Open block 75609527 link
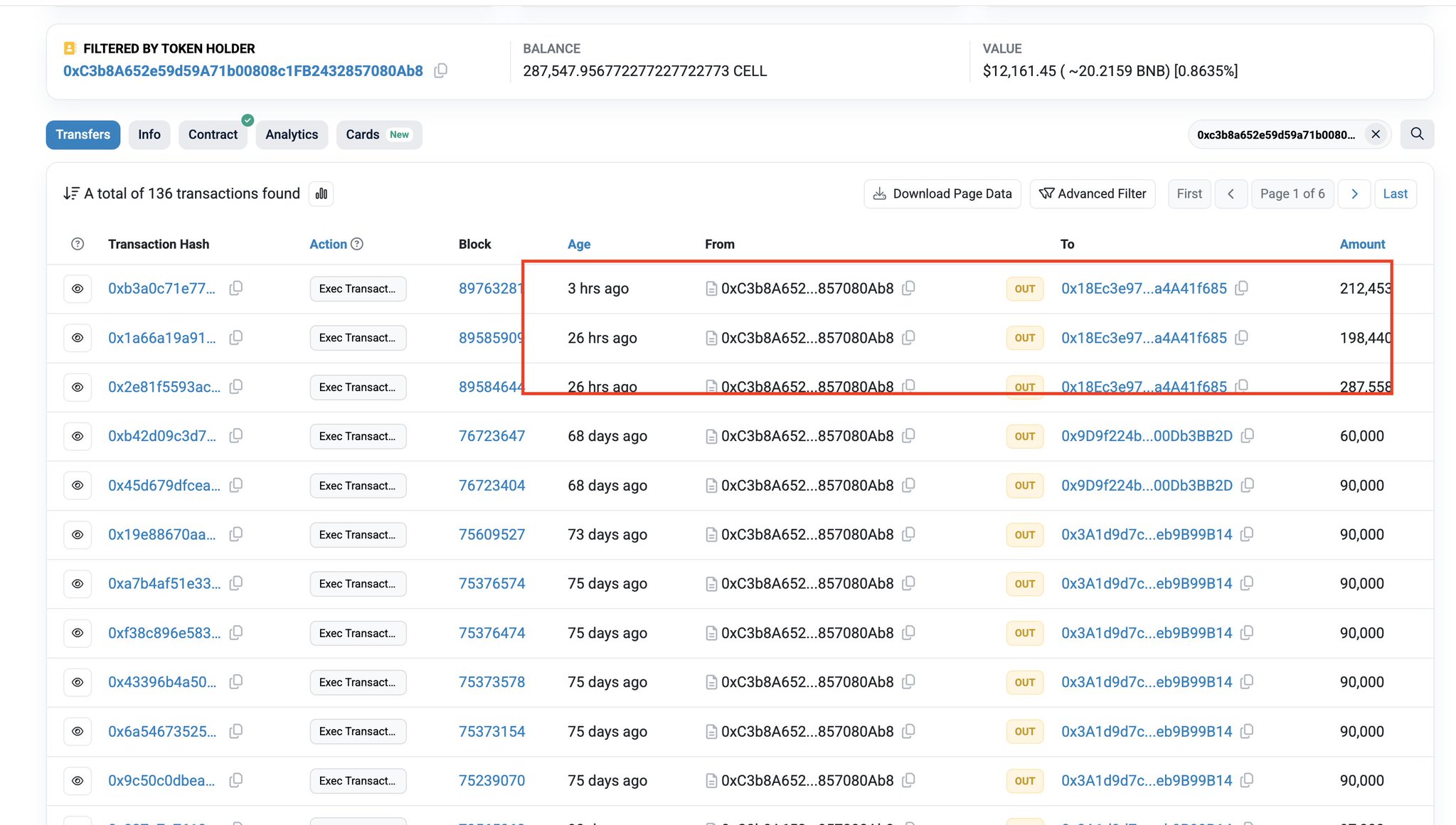 tap(491, 534)
